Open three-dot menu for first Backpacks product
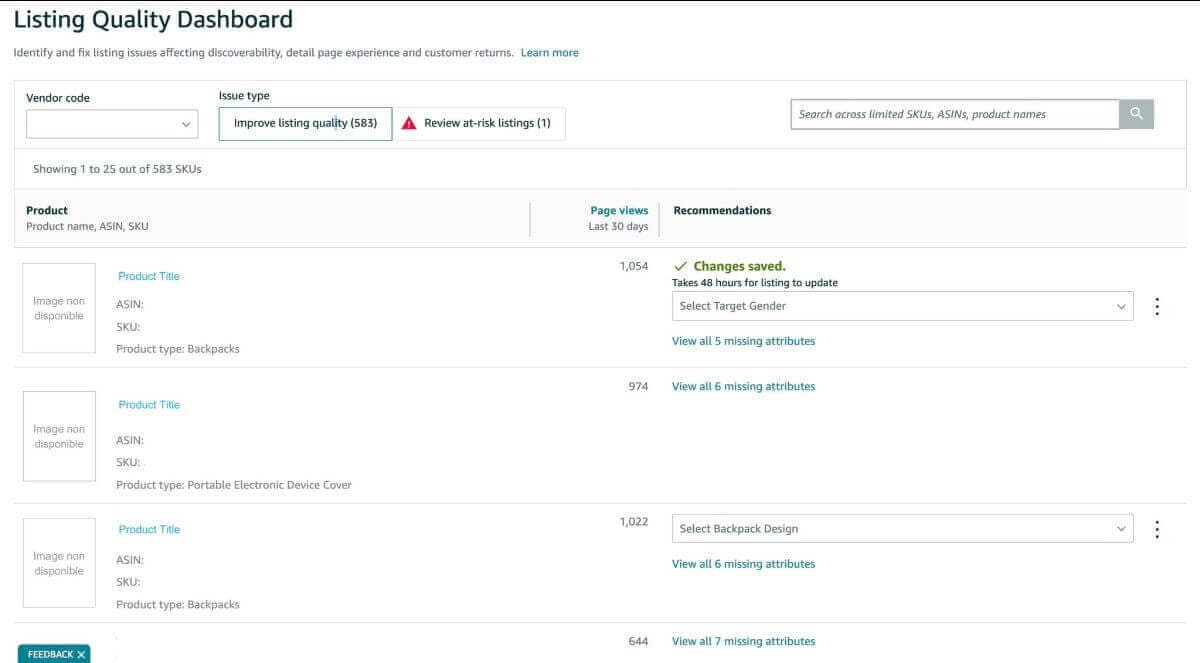The height and width of the screenshot is (663, 1200). click(x=1157, y=306)
